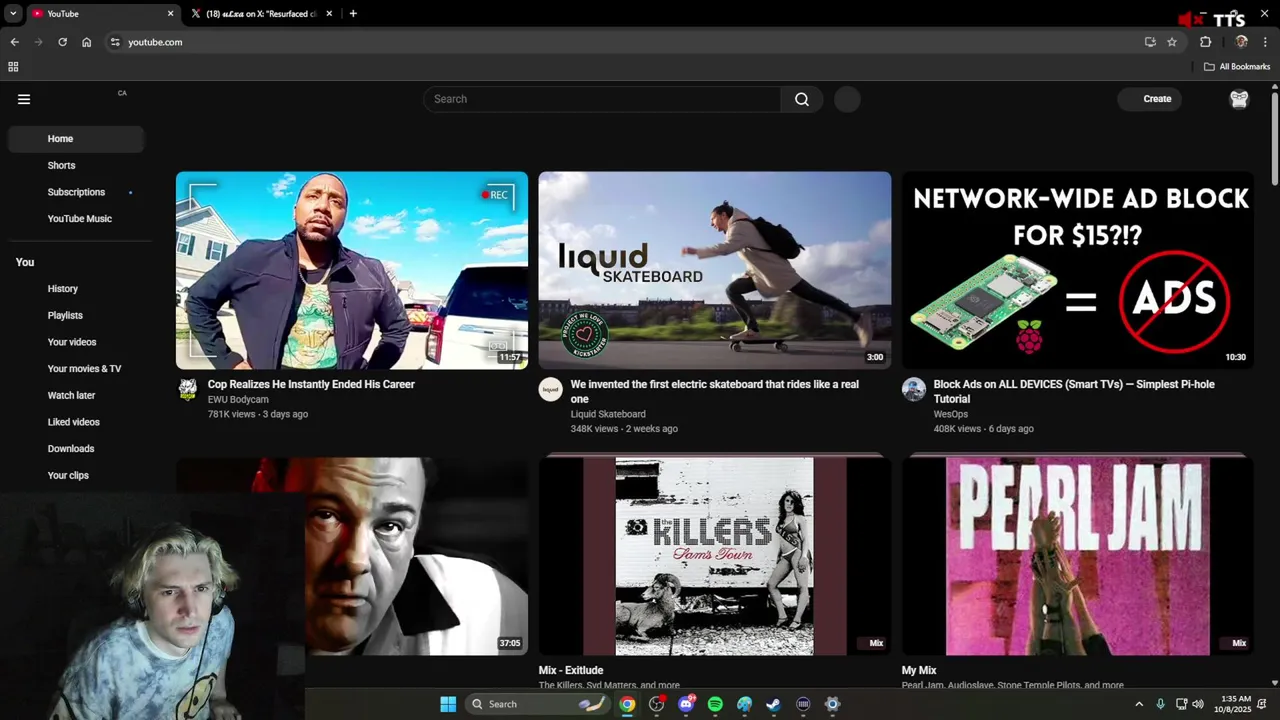Go back with the browser back arrow
This screenshot has width=1280, height=720.
14,42
